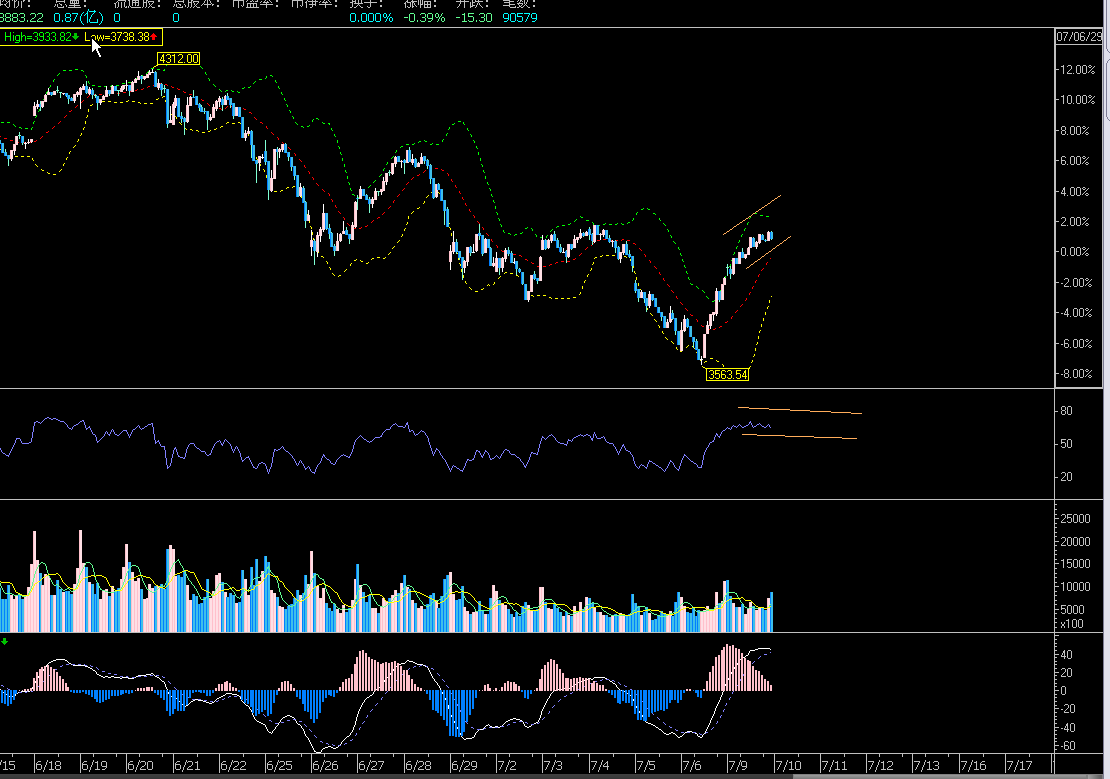Select the lower orange trend line on RSI panel
Viewport: 1110px width, 779px height.
click(799, 436)
